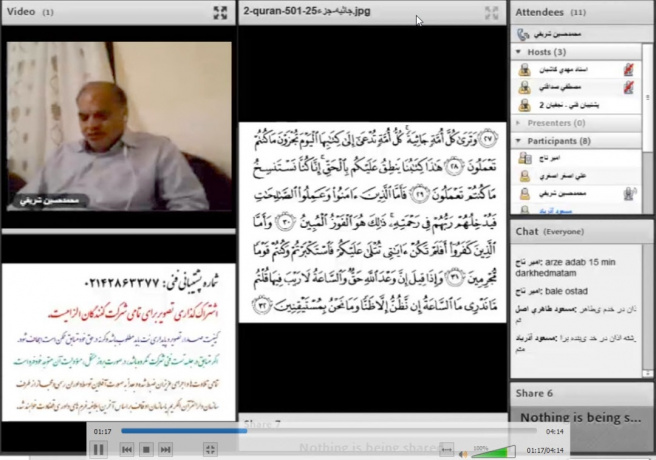This screenshot has width=656, height=460.
Task: Toggle muted microphone of first host
Action: pyautogui.click(x=628, y=70)
